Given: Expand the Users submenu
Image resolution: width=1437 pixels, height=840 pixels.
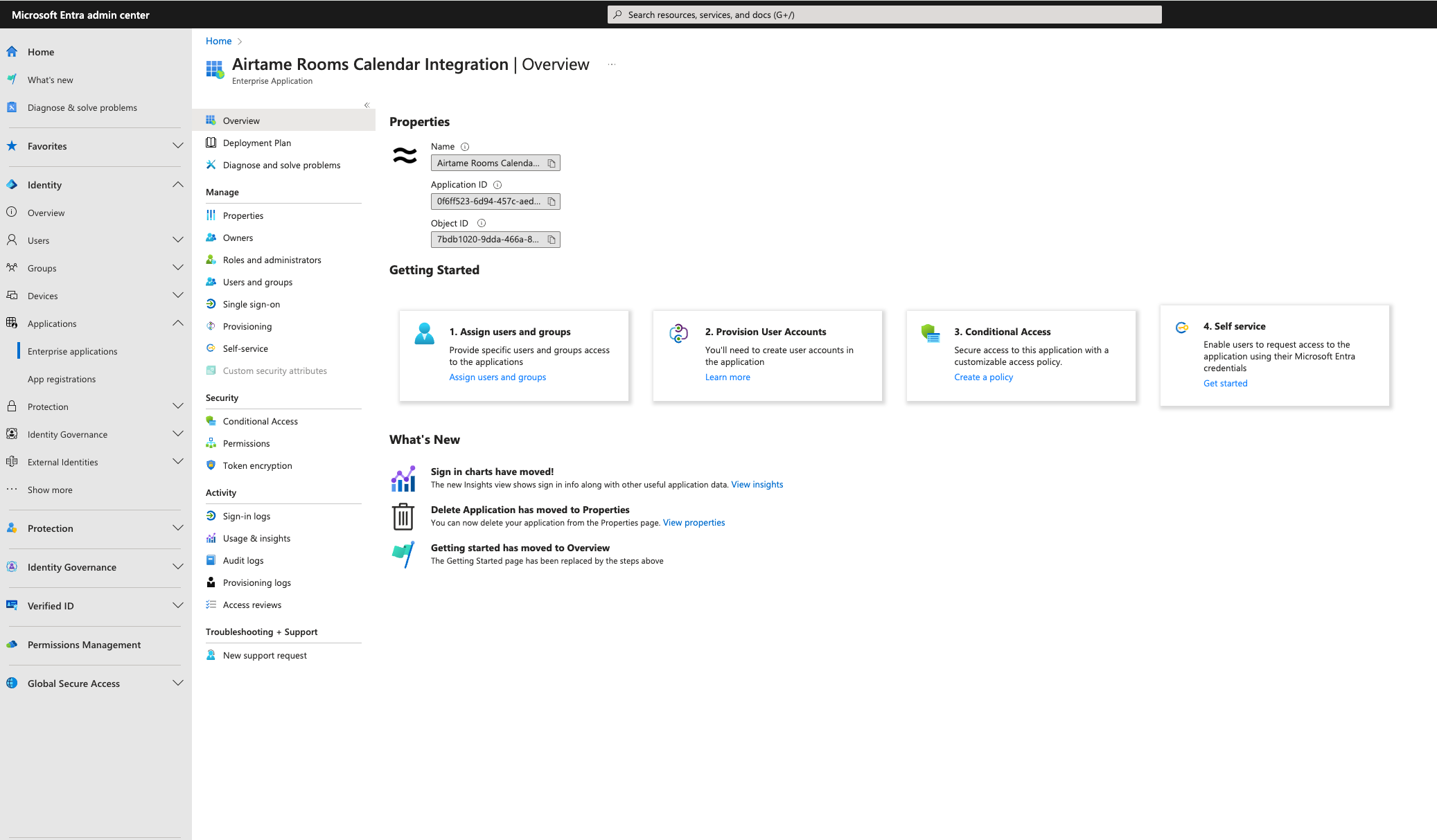Looking at the screenshot, I should (x=178, y=240).
